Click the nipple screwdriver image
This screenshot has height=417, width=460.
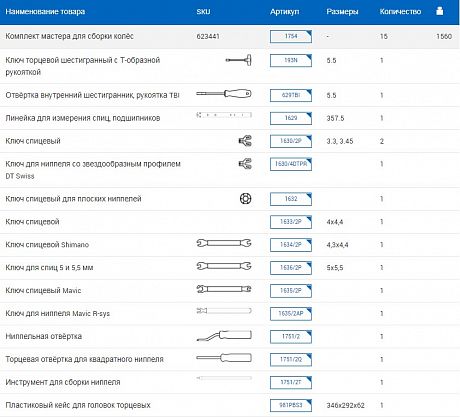click(224, 335)
